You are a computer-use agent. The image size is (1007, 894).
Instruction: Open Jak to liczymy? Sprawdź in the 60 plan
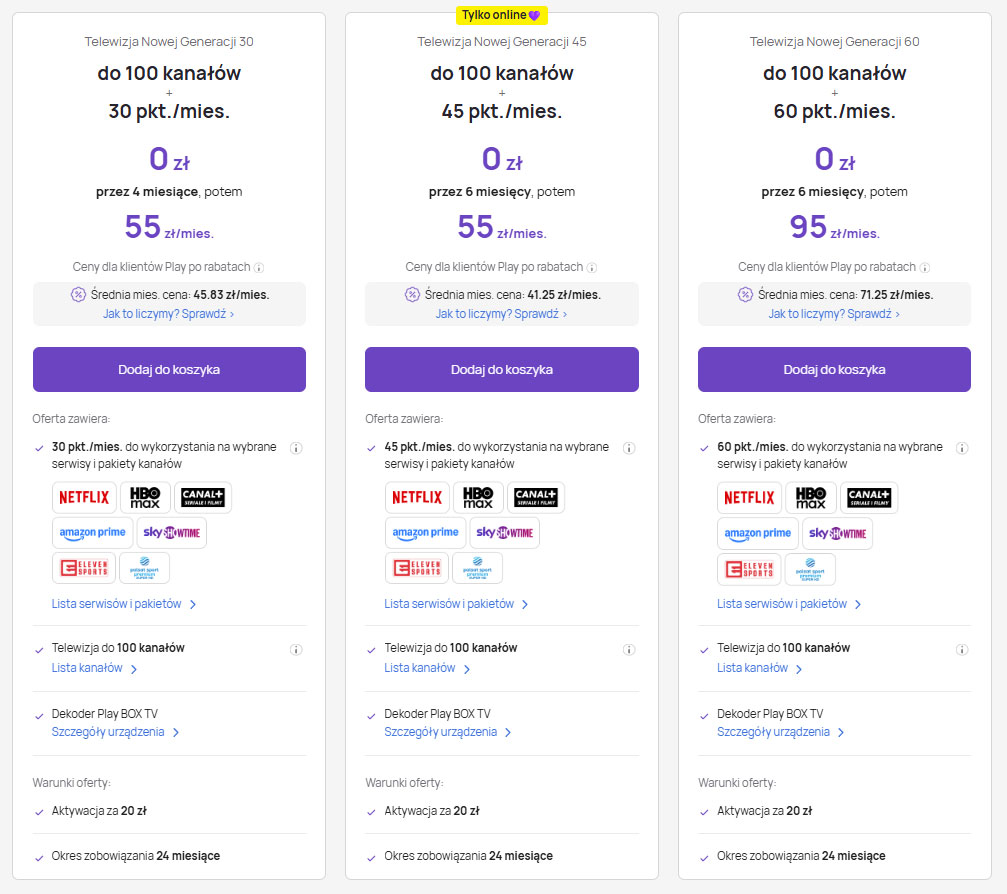click(834, 314)
